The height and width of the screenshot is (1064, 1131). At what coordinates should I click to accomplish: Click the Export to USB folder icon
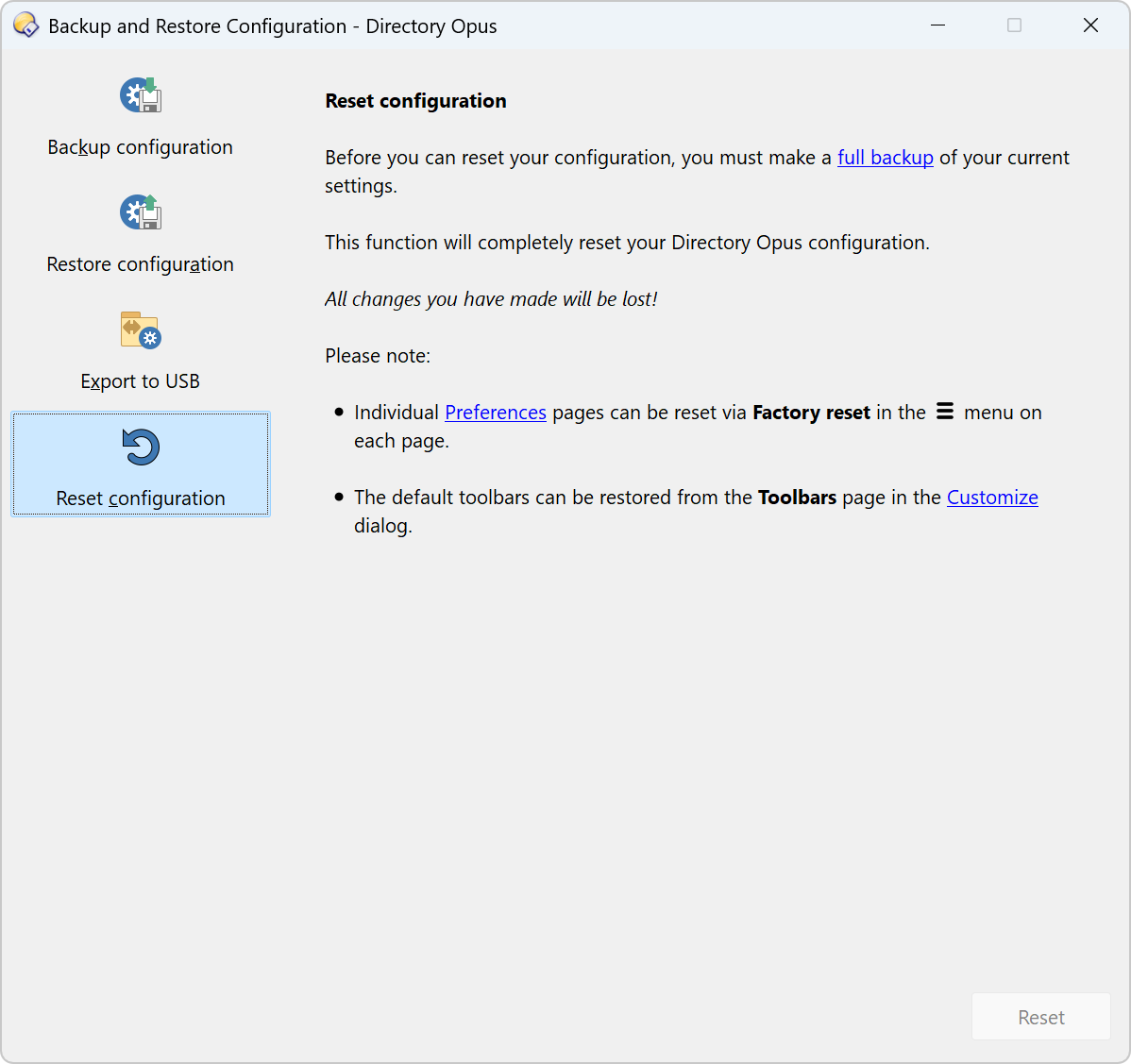pyautogui.click(x=141, y=330)
